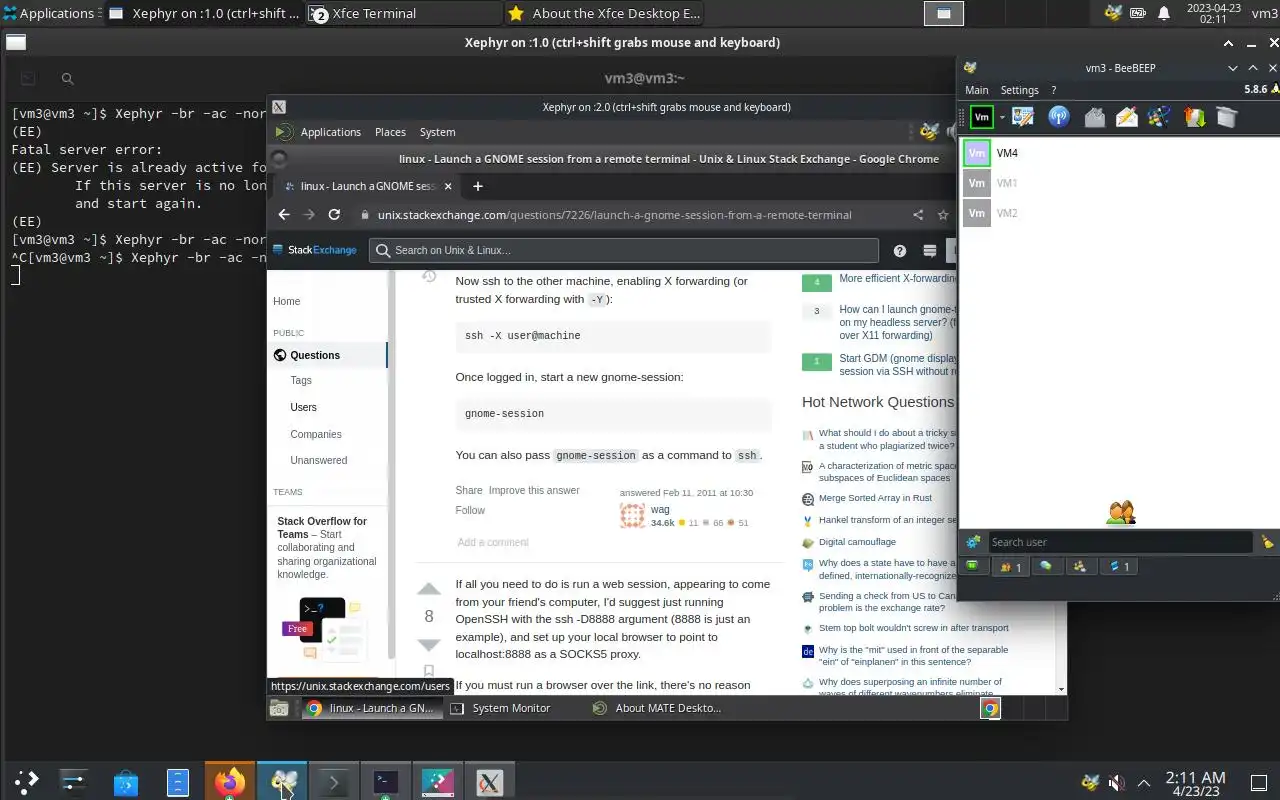
Task: Open the MATE Places menu
Action: tap(390, 132)
